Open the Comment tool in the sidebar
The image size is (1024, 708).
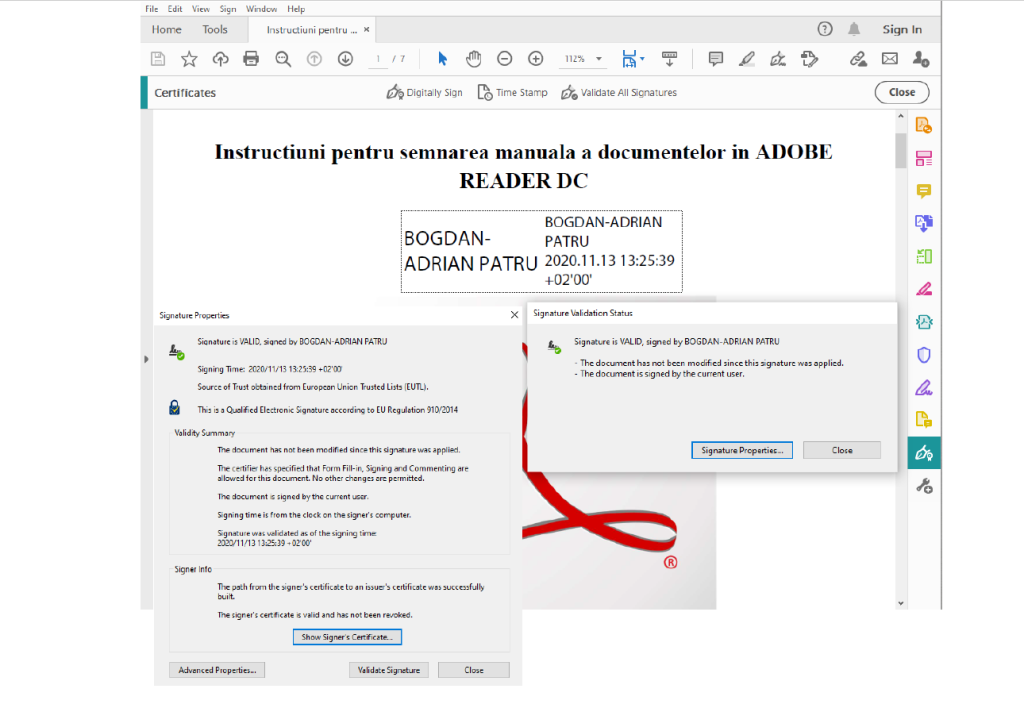923,191
